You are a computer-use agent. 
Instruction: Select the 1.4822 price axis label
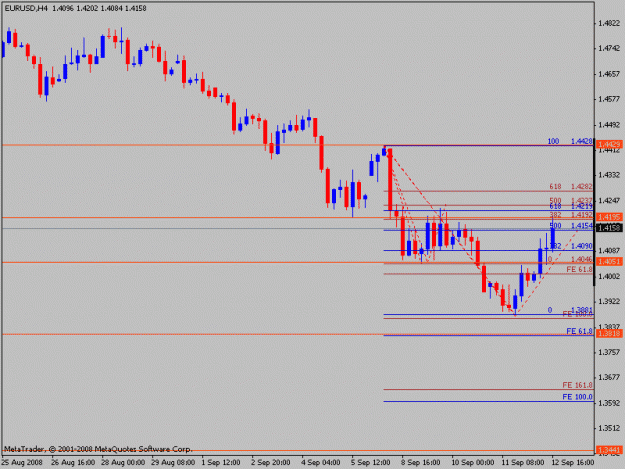[609, 23]
